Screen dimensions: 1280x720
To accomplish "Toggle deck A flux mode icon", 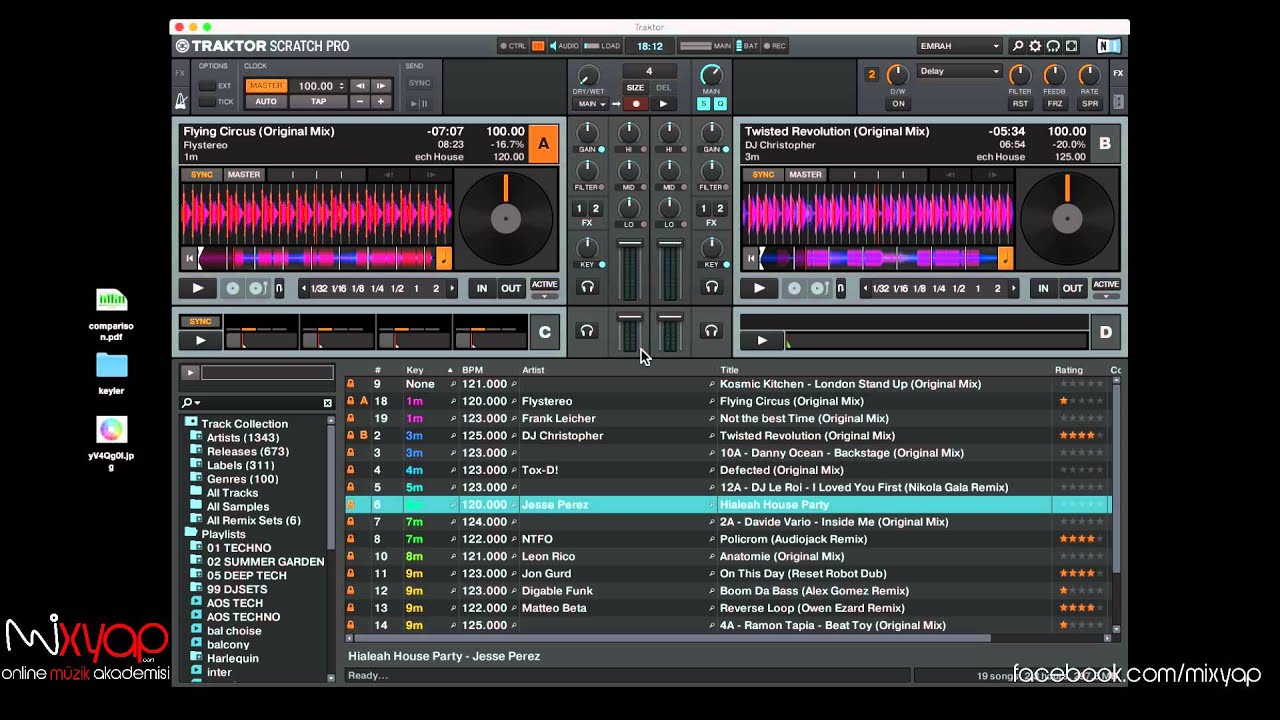I will click(x=279, y=288).
